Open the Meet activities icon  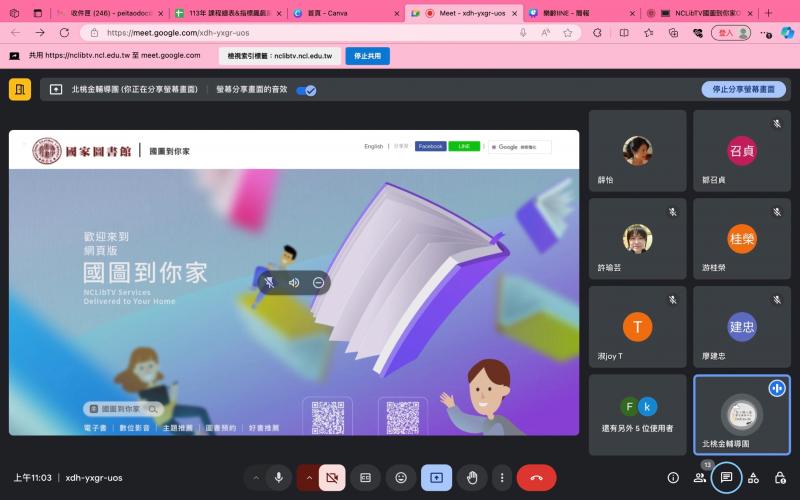coord(753,478)
